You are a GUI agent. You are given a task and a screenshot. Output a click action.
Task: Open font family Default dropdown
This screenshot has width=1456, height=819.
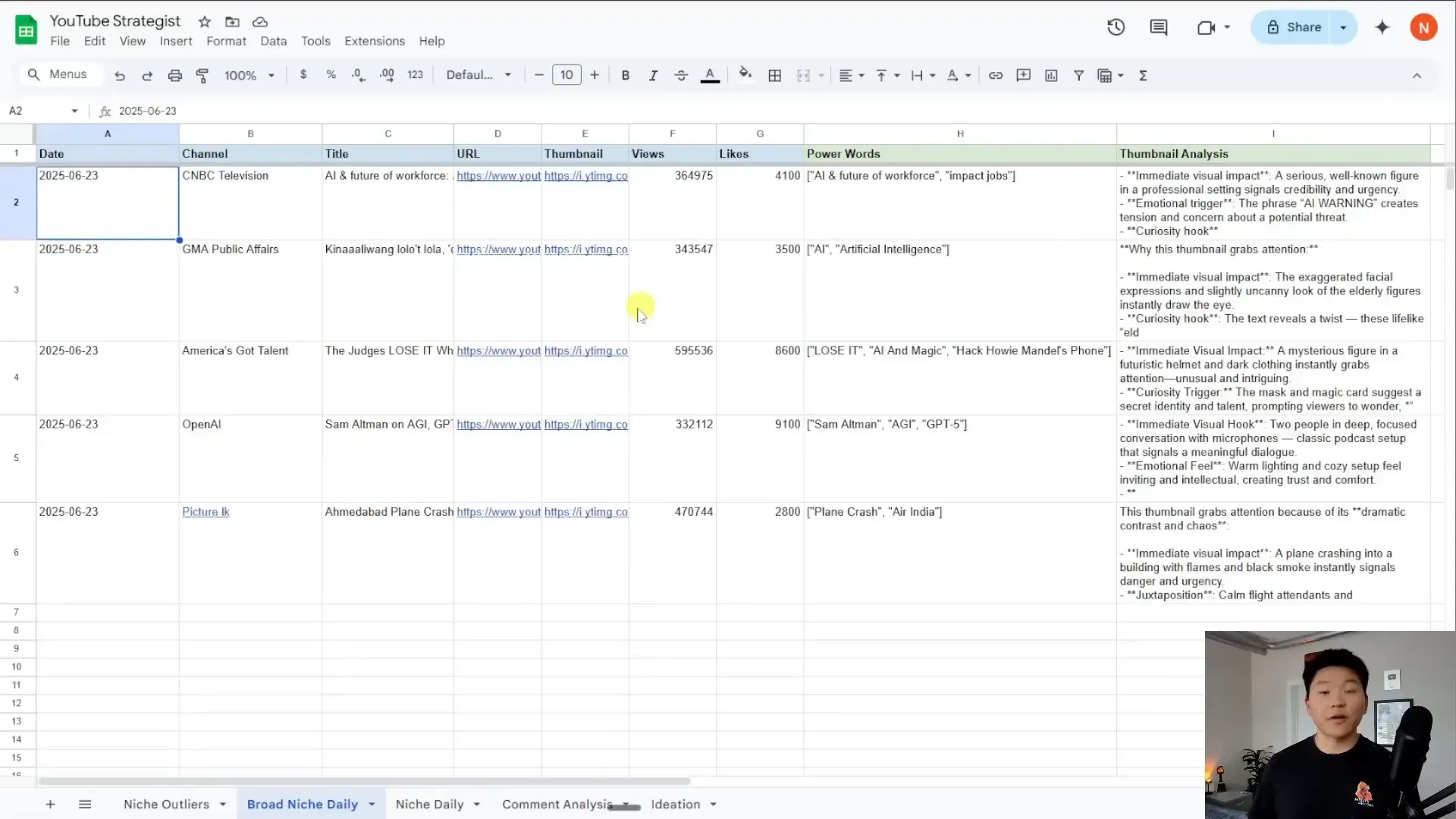(479, 74)
